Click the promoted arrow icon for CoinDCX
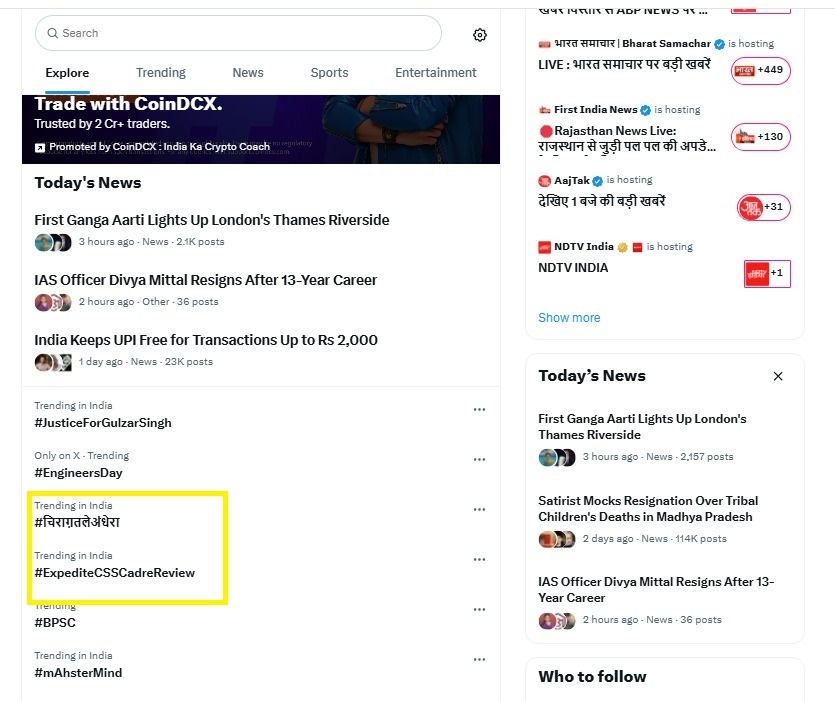Screen dimensions: 835x701 [40, 148]
